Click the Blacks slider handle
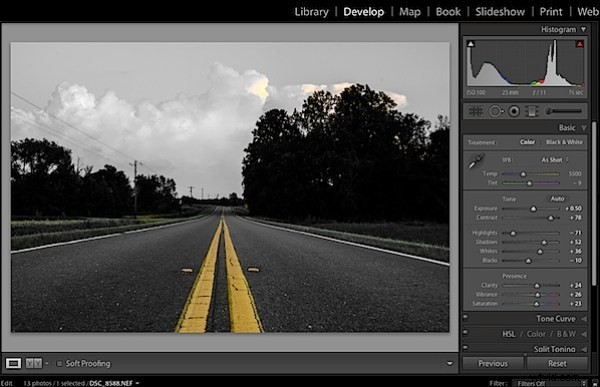 click(x=528, y=261)
